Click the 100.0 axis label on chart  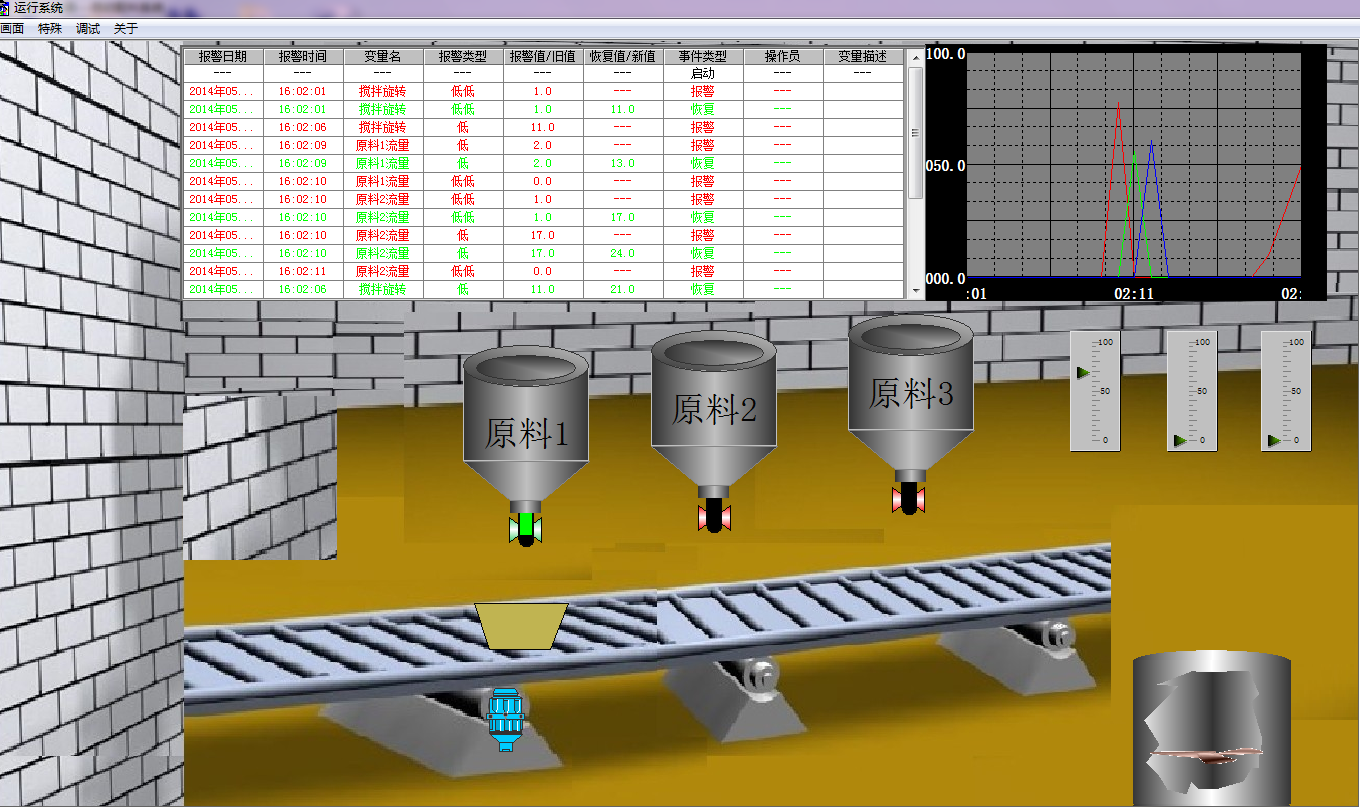click(946, 53)
